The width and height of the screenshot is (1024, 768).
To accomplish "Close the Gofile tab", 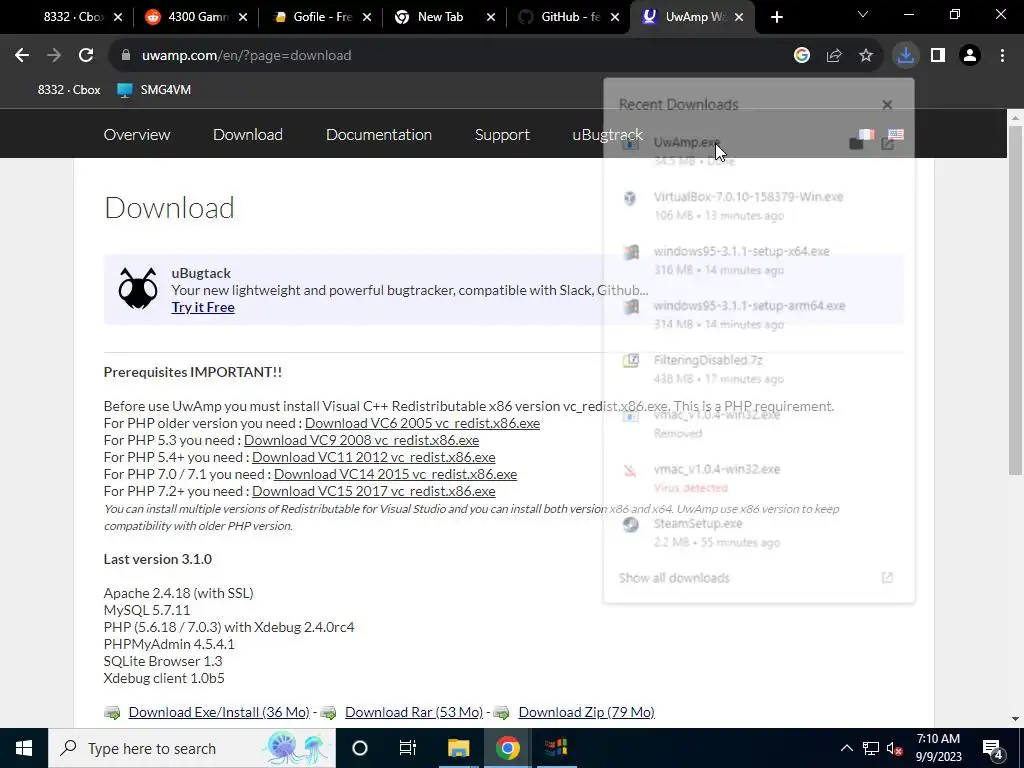I will pos(367,18).
